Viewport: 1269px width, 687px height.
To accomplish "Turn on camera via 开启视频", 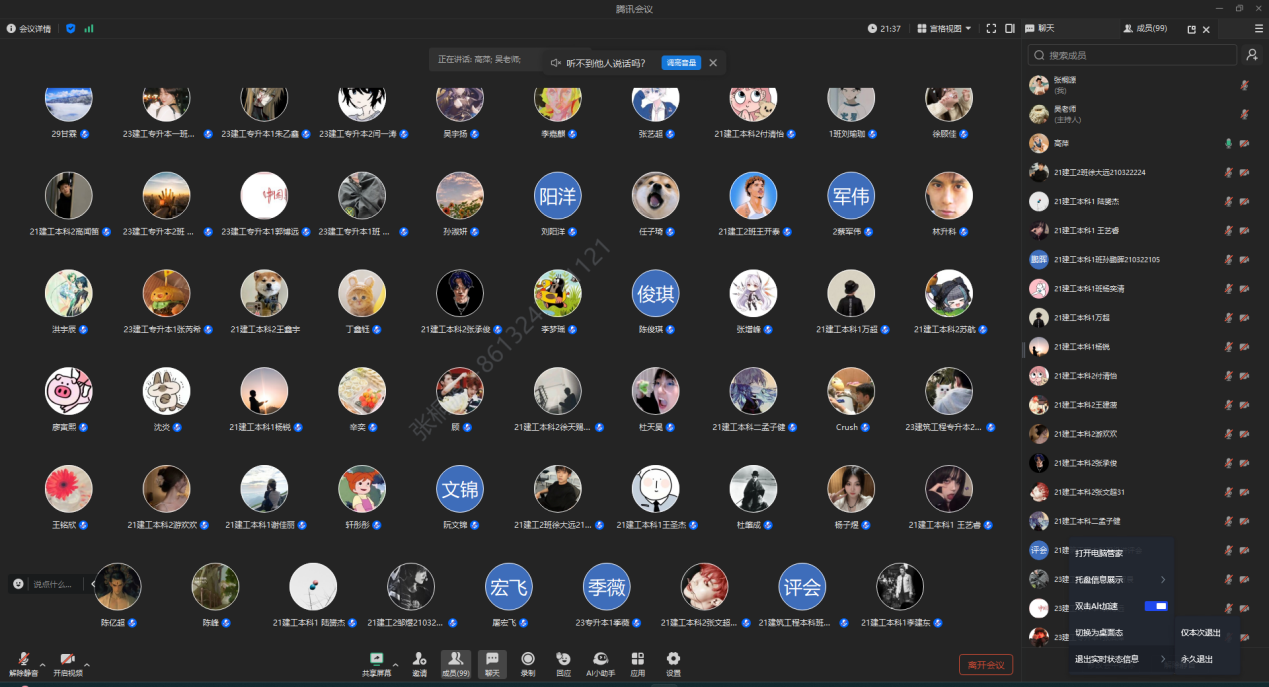I will pos(67,661).
